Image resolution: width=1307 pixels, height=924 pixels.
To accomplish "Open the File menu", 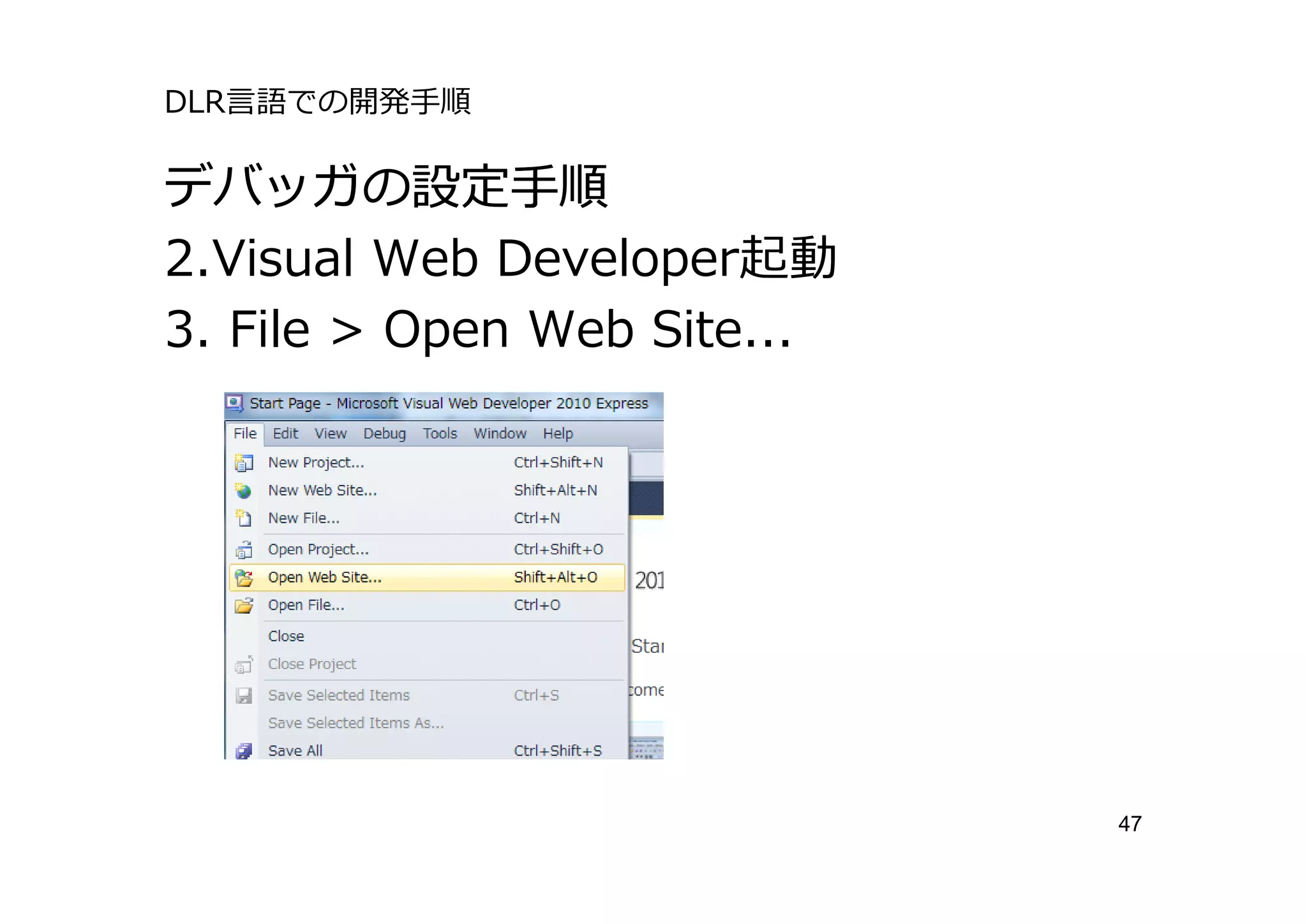I will click(245, 433).
